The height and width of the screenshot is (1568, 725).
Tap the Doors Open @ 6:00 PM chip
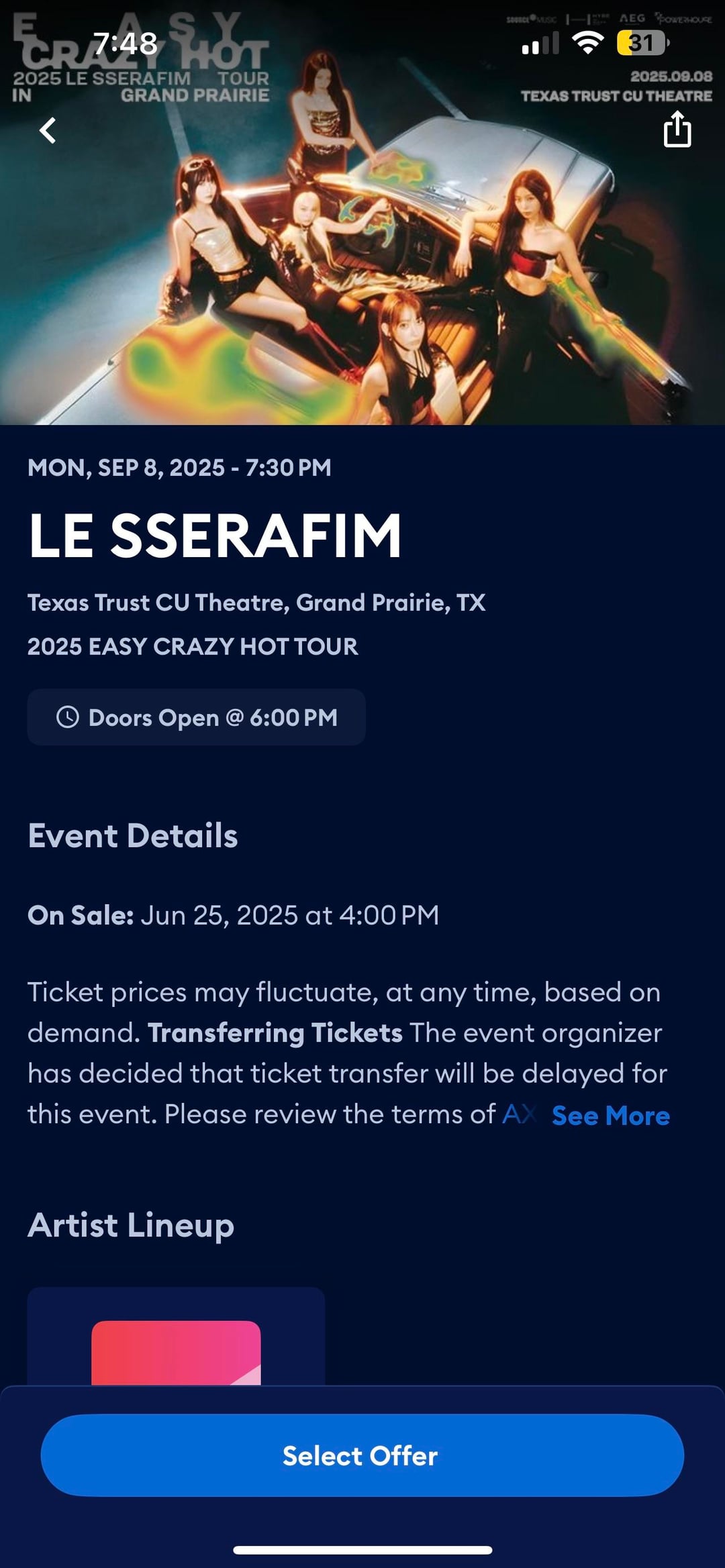pyautogui.click(x=196, y=717)
